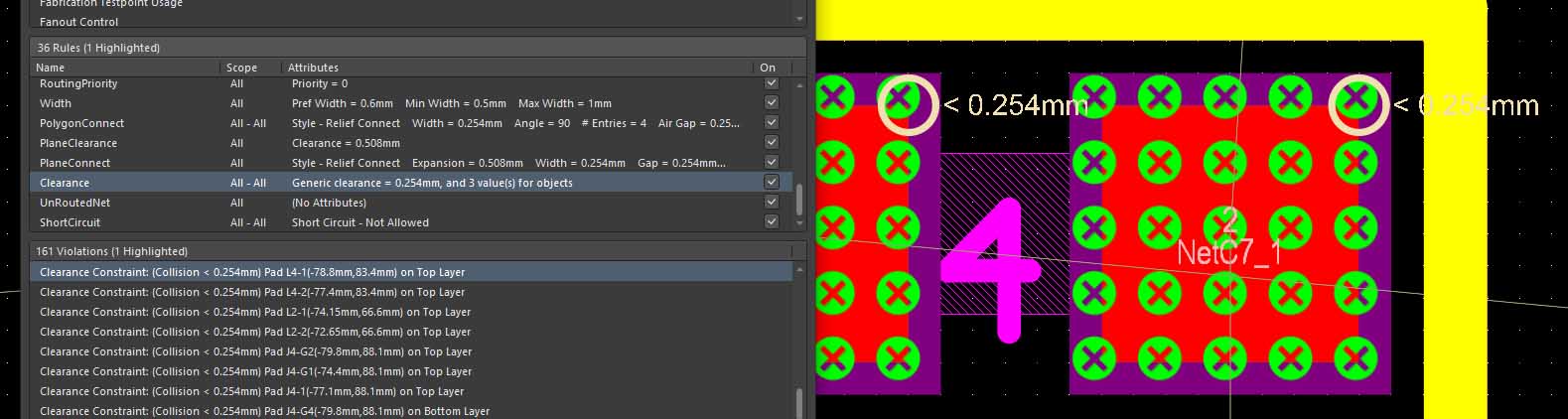The height and width of the screenshot is (419, 1568).
Task: Disable the Clearance rule checkbox
Action: [x=772, y=183]
